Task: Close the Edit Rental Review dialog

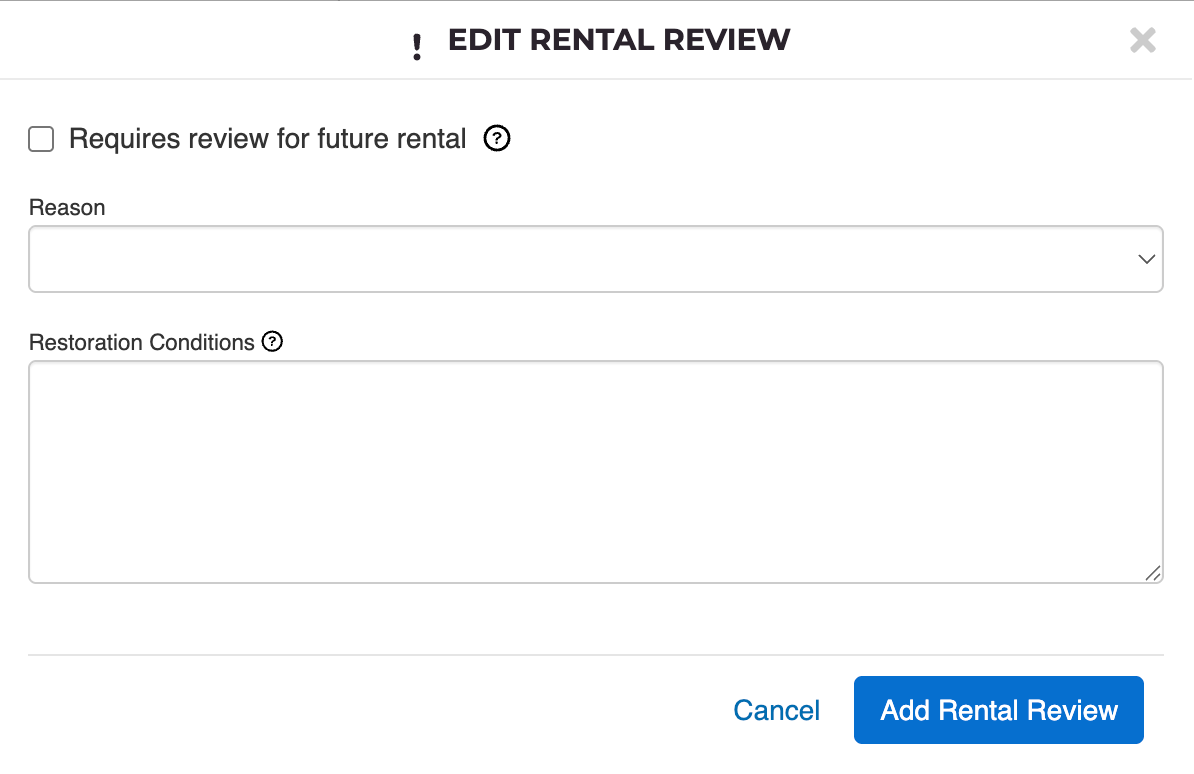Action: 1142,40
